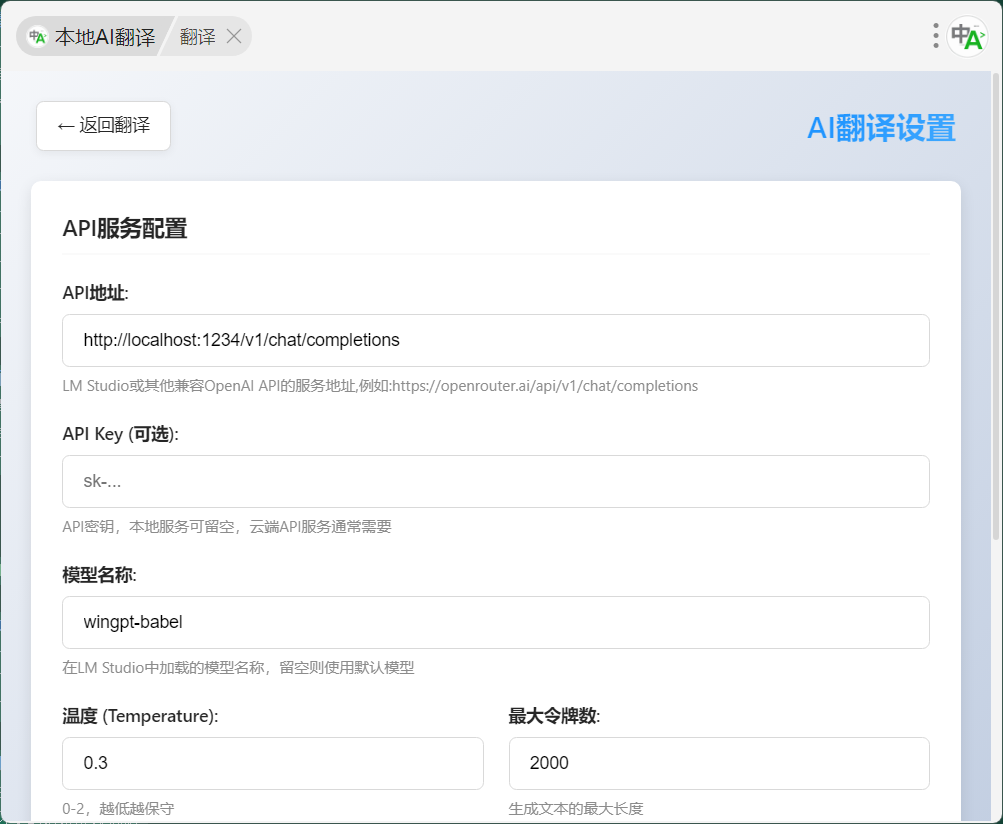Image resolution: width=1003 pixels, height=824 pixels.
Task: Click the translate icon in the 本地AI翻译 tab
Action: (38, 37)
